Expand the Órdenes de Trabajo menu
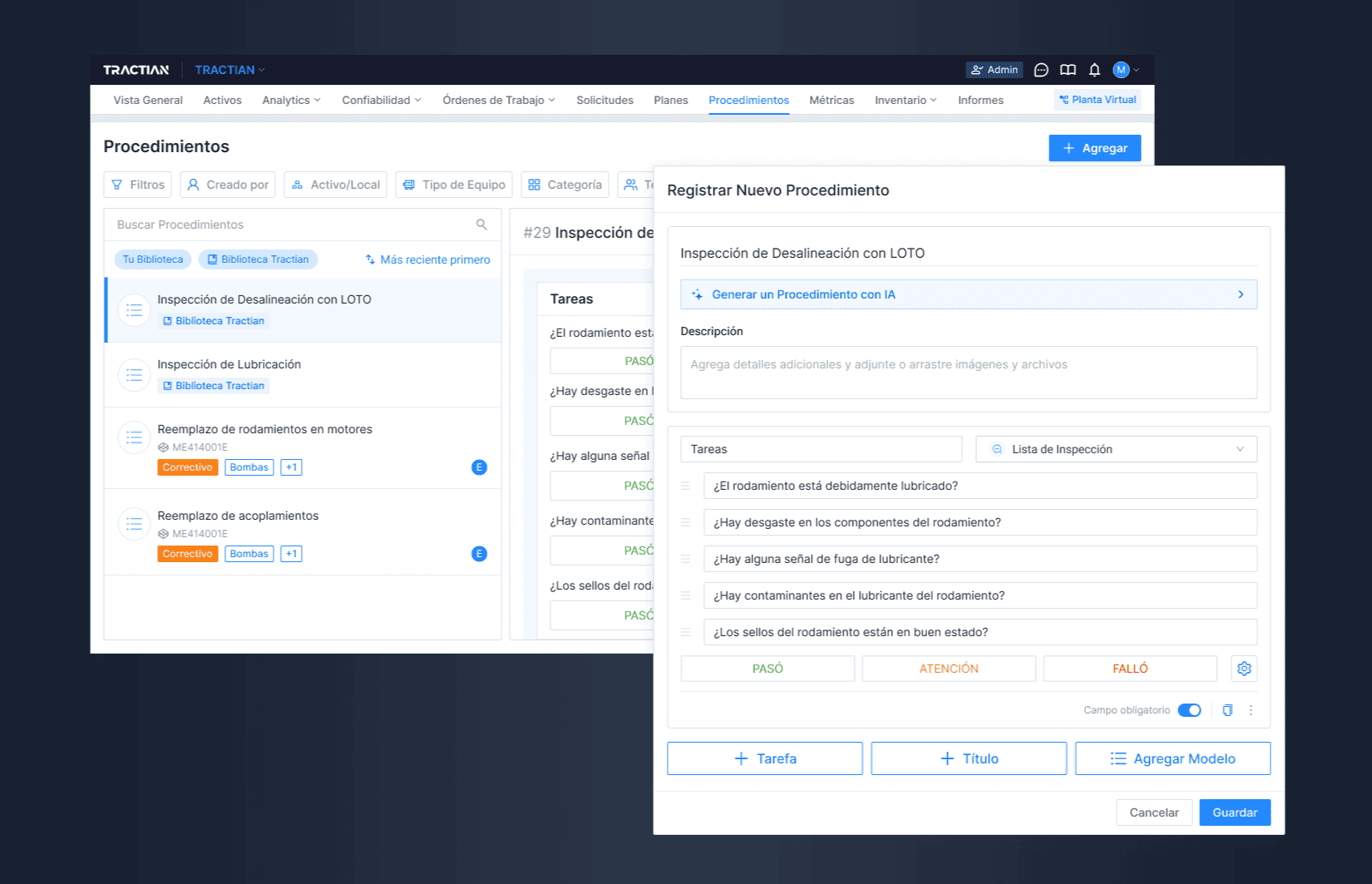The height and width of the screenshot is (884, 1372). tap(498, 100)
